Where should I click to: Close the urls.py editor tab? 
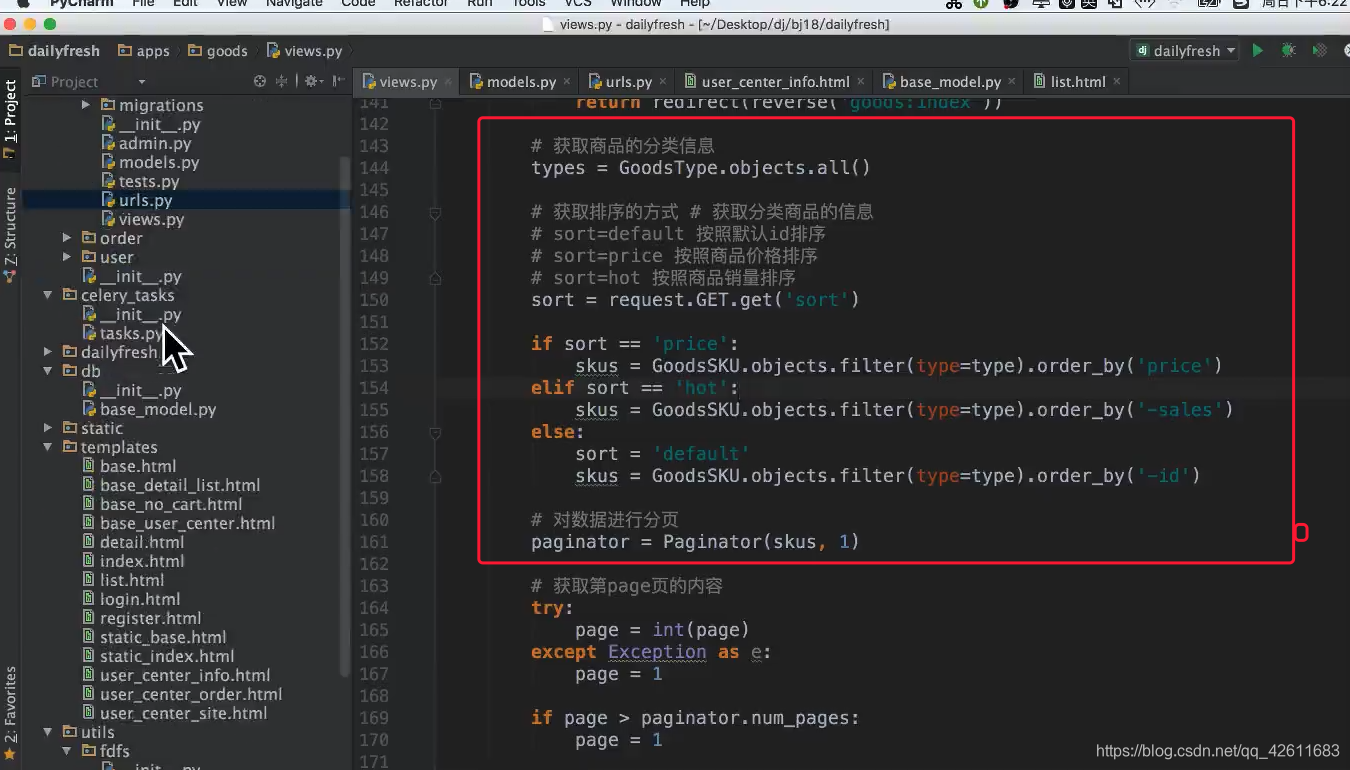663,82
